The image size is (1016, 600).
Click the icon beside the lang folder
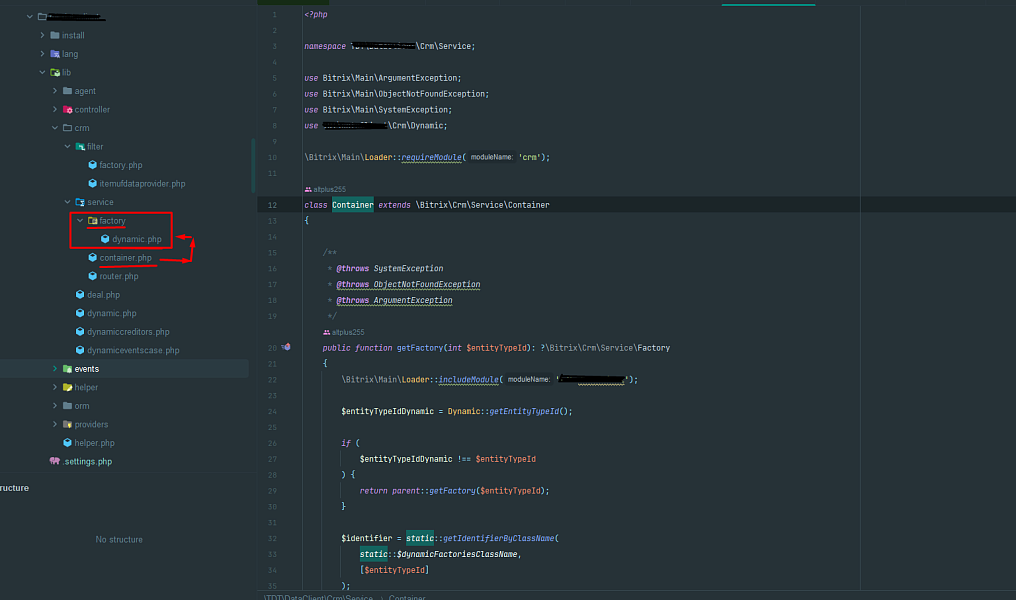coord(54,53)
